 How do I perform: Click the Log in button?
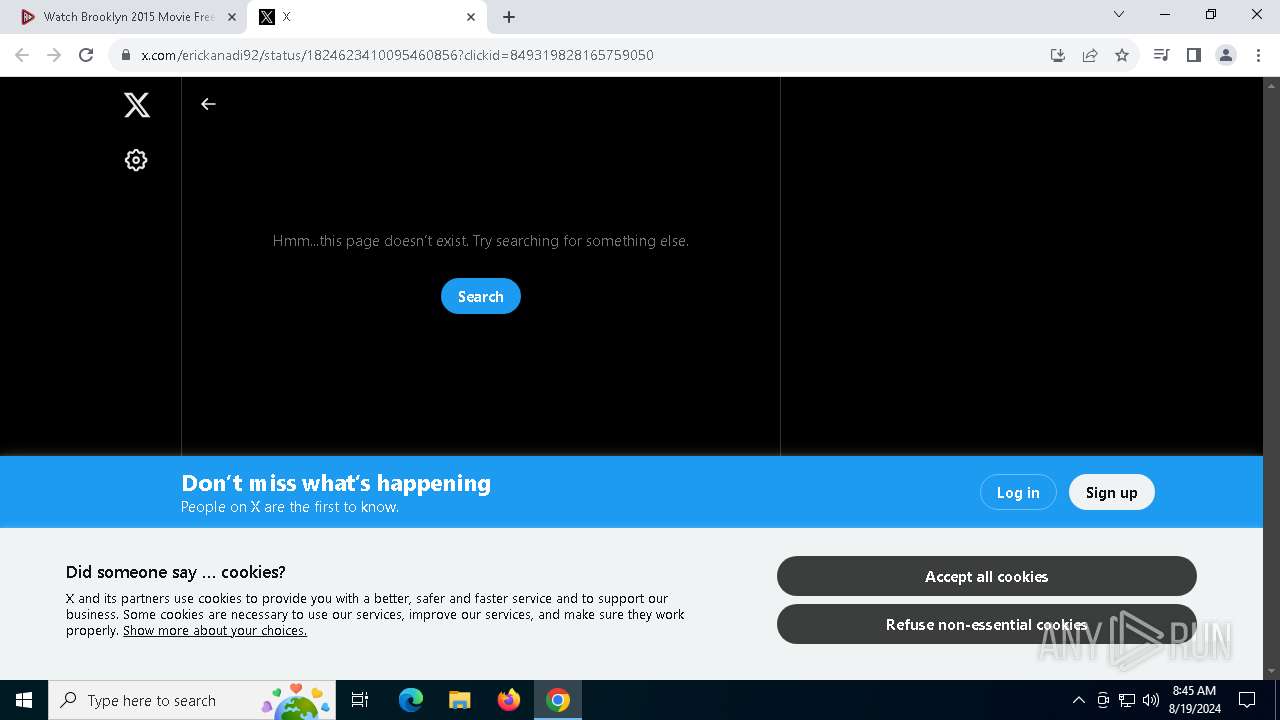coord(1018,492)
